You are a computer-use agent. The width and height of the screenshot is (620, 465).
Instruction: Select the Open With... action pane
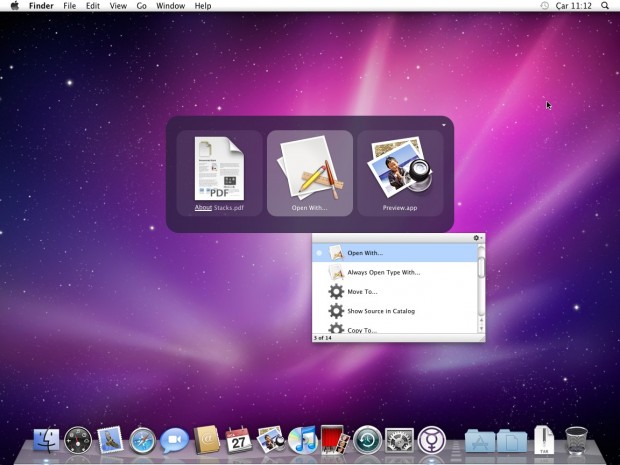pos(310,173)
